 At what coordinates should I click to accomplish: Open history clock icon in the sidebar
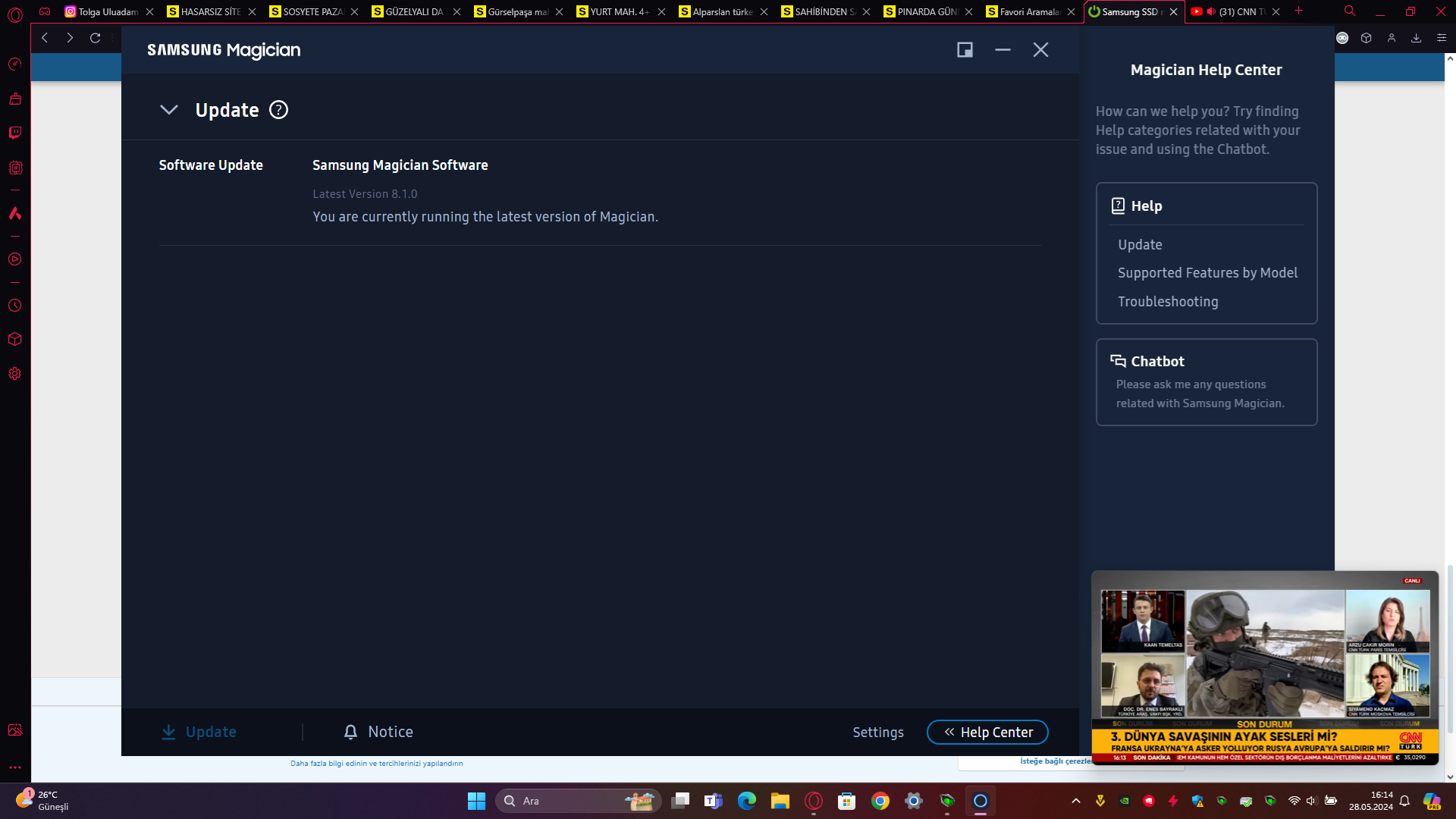coord(14,306)
